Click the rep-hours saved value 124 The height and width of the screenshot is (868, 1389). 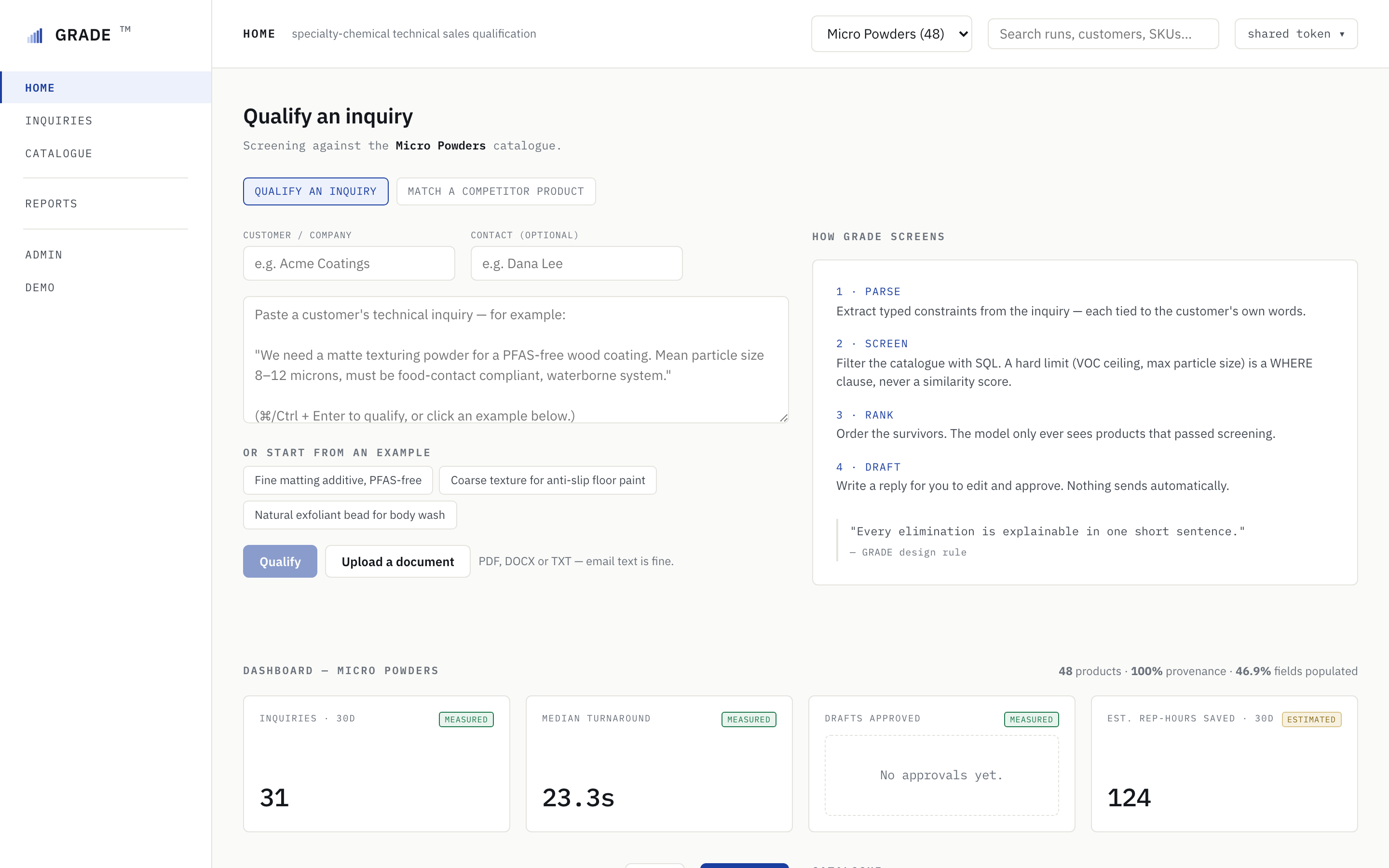[1129, 798]
